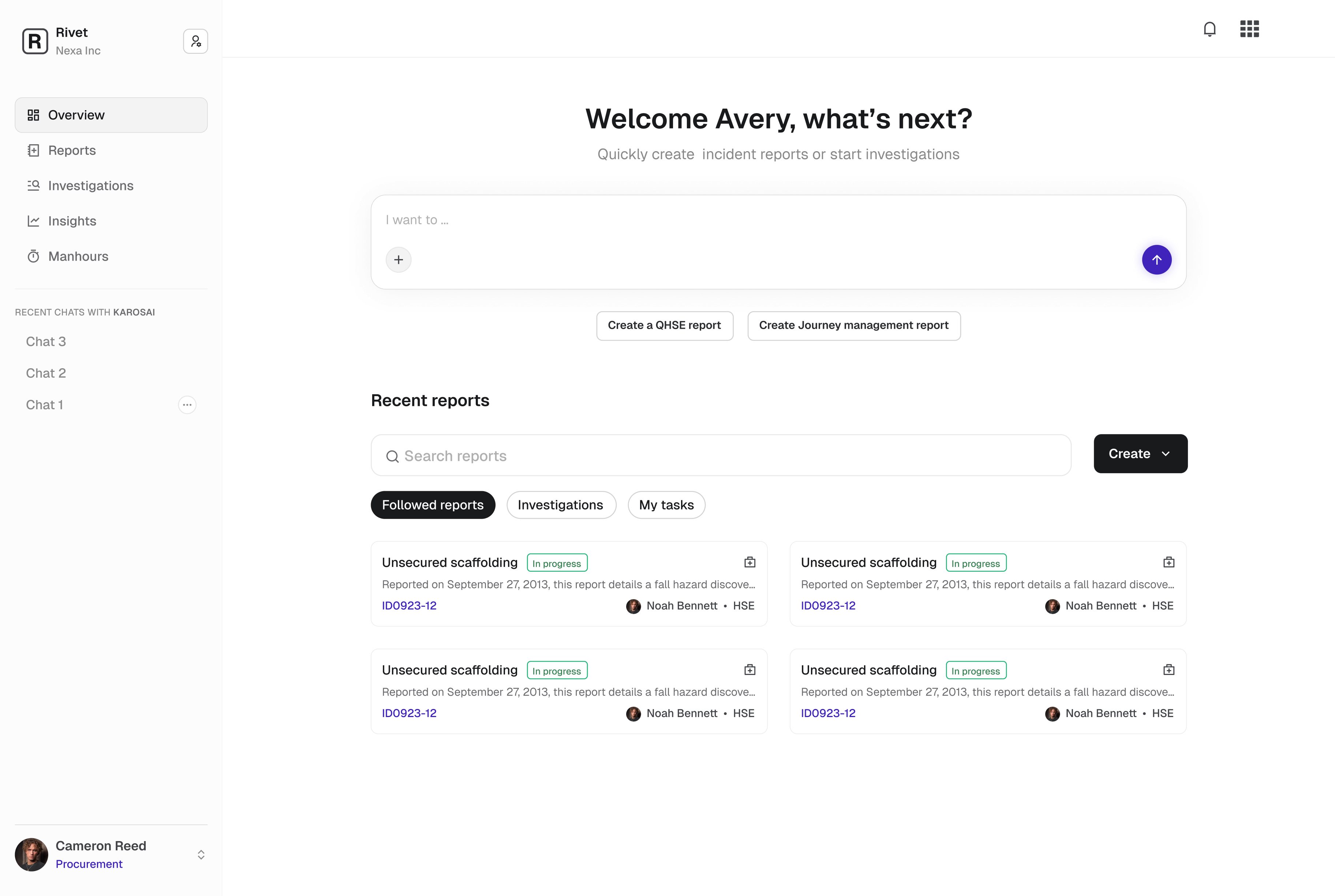This screenshot has height=896, width=1335.
Task: Click the Investigations search-list icon
Action: pos(33,186)
